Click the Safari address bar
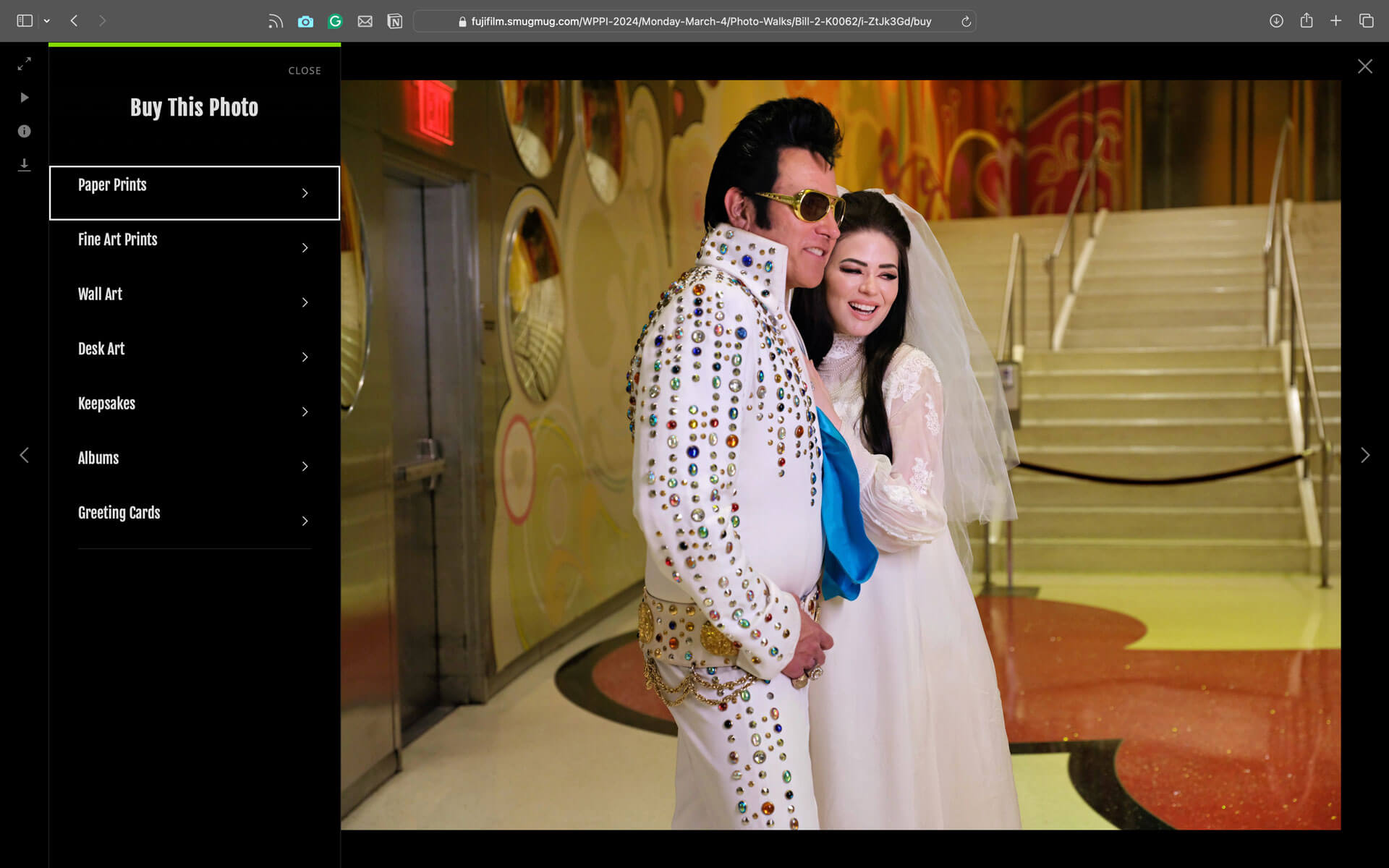1389x868 pixels. (694, 22)
